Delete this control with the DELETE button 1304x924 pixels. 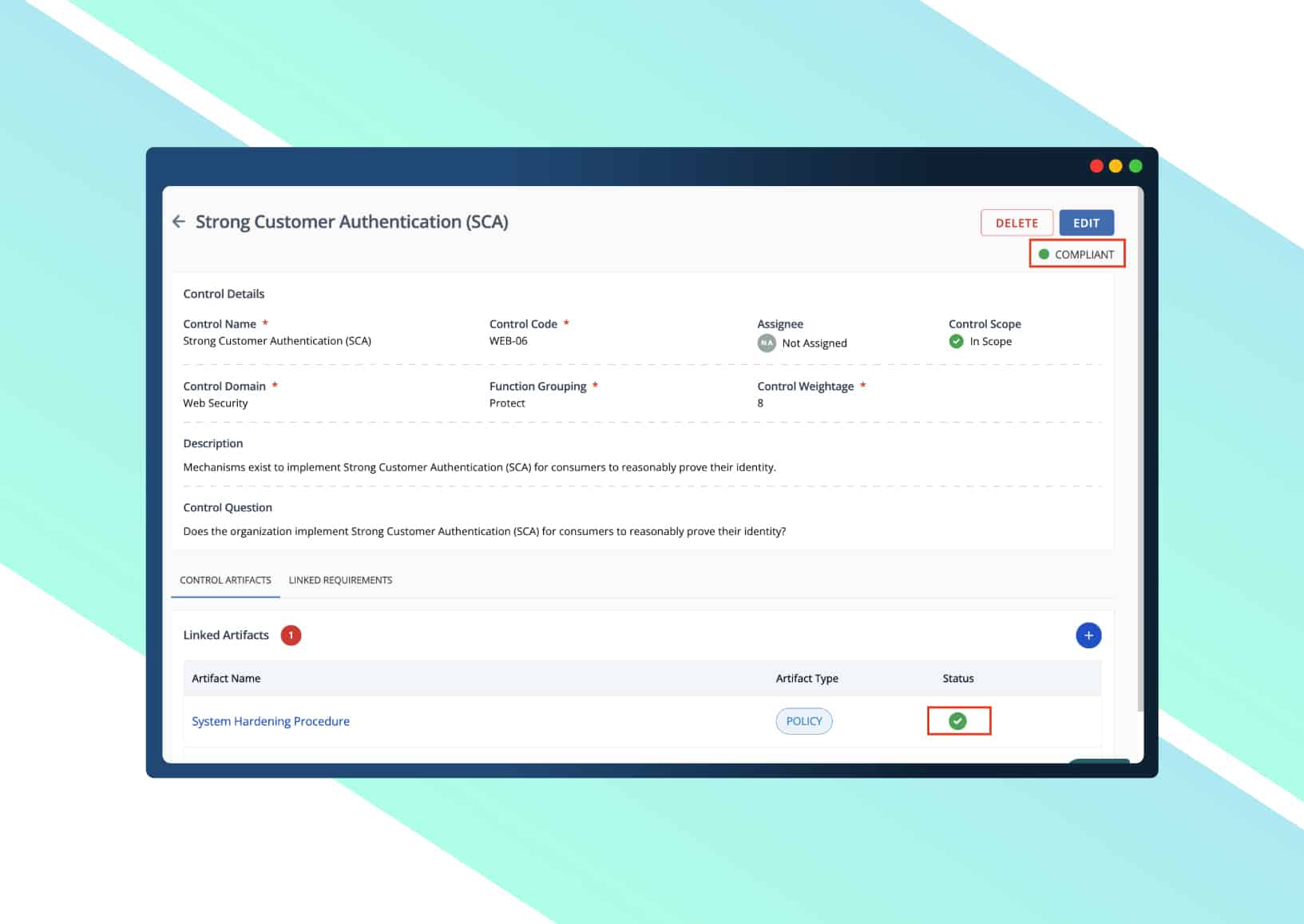1017,223
